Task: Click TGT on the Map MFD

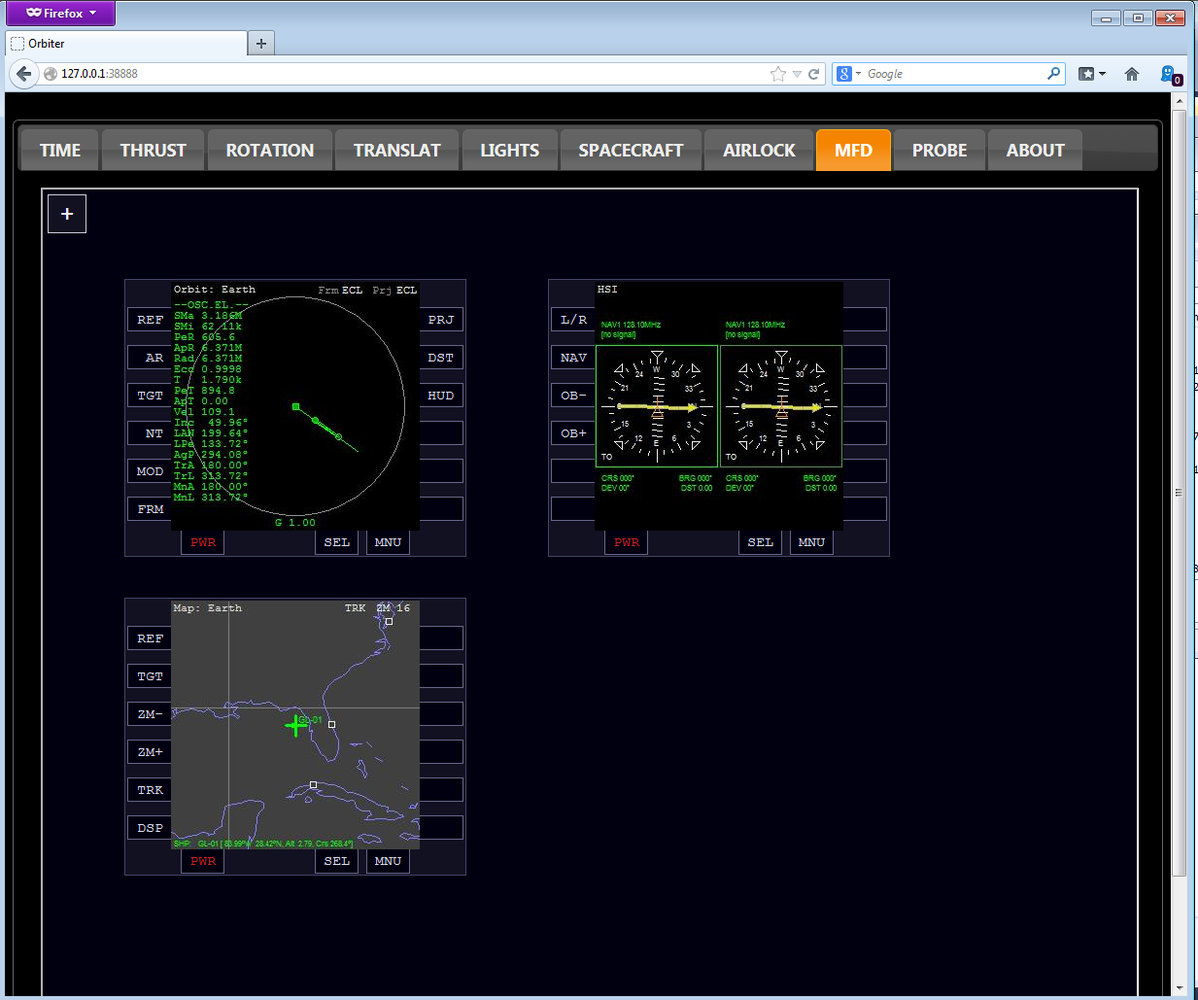Action: pyautogui.click(x=150, y=676)
